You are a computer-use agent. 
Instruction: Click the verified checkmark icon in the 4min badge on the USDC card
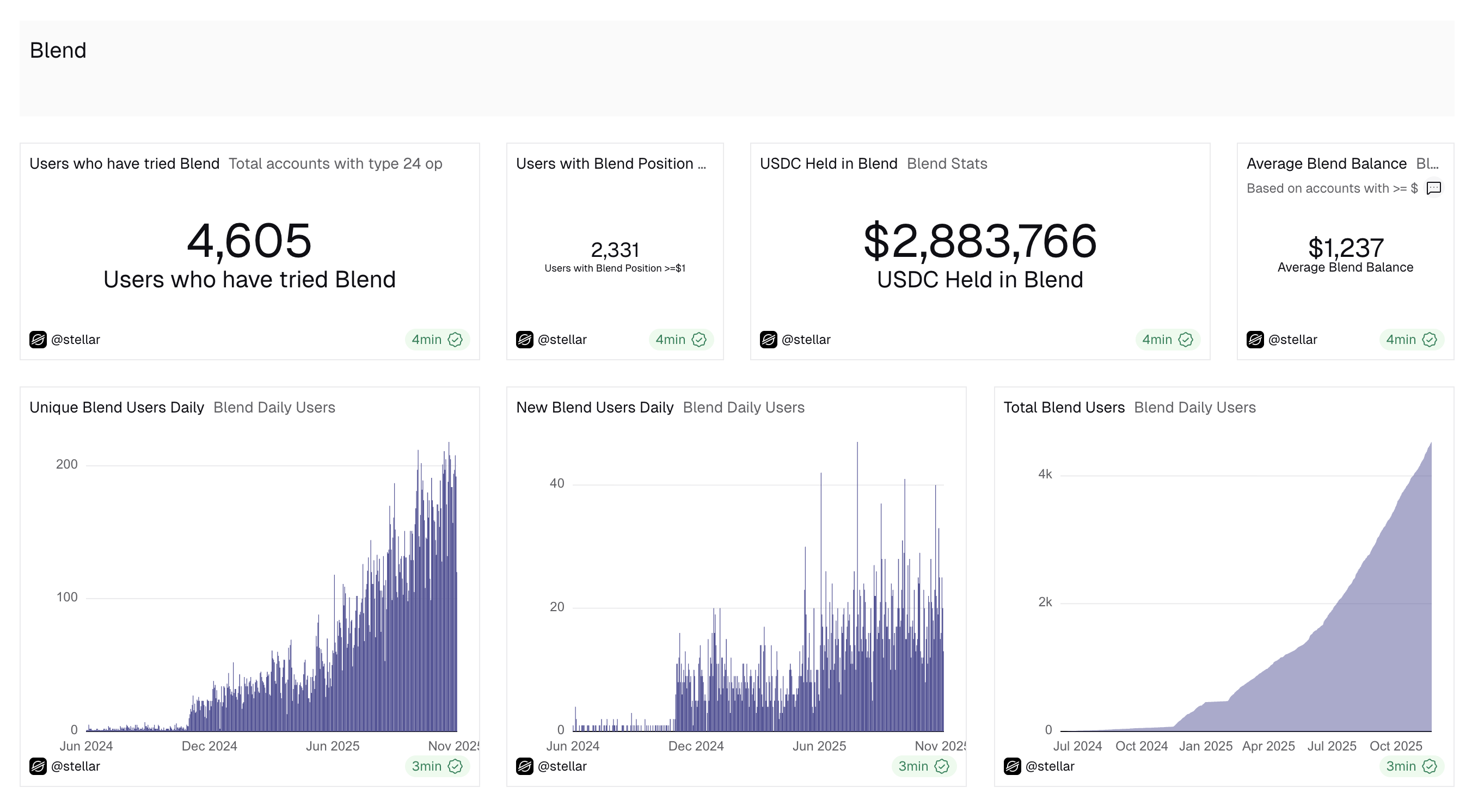point(1185,340)
